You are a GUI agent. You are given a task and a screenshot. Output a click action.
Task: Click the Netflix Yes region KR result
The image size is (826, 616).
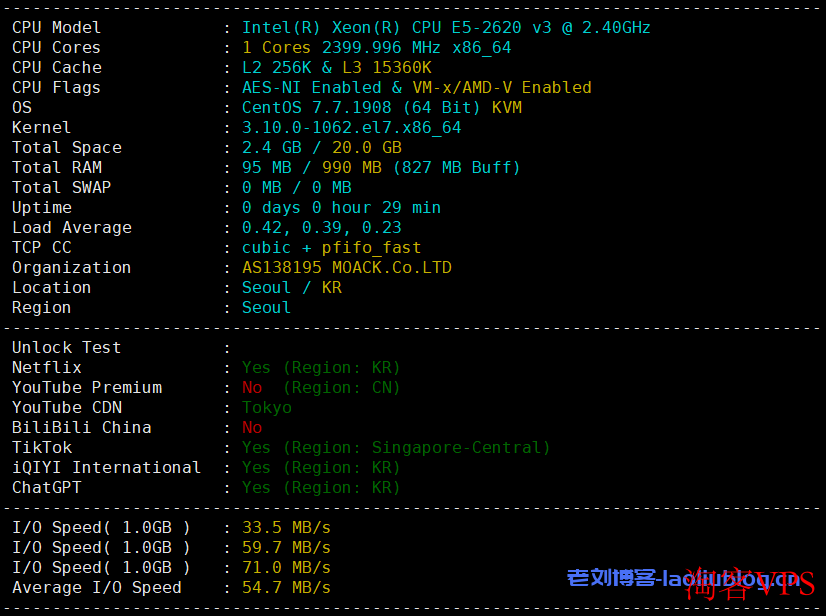point(321,368)
